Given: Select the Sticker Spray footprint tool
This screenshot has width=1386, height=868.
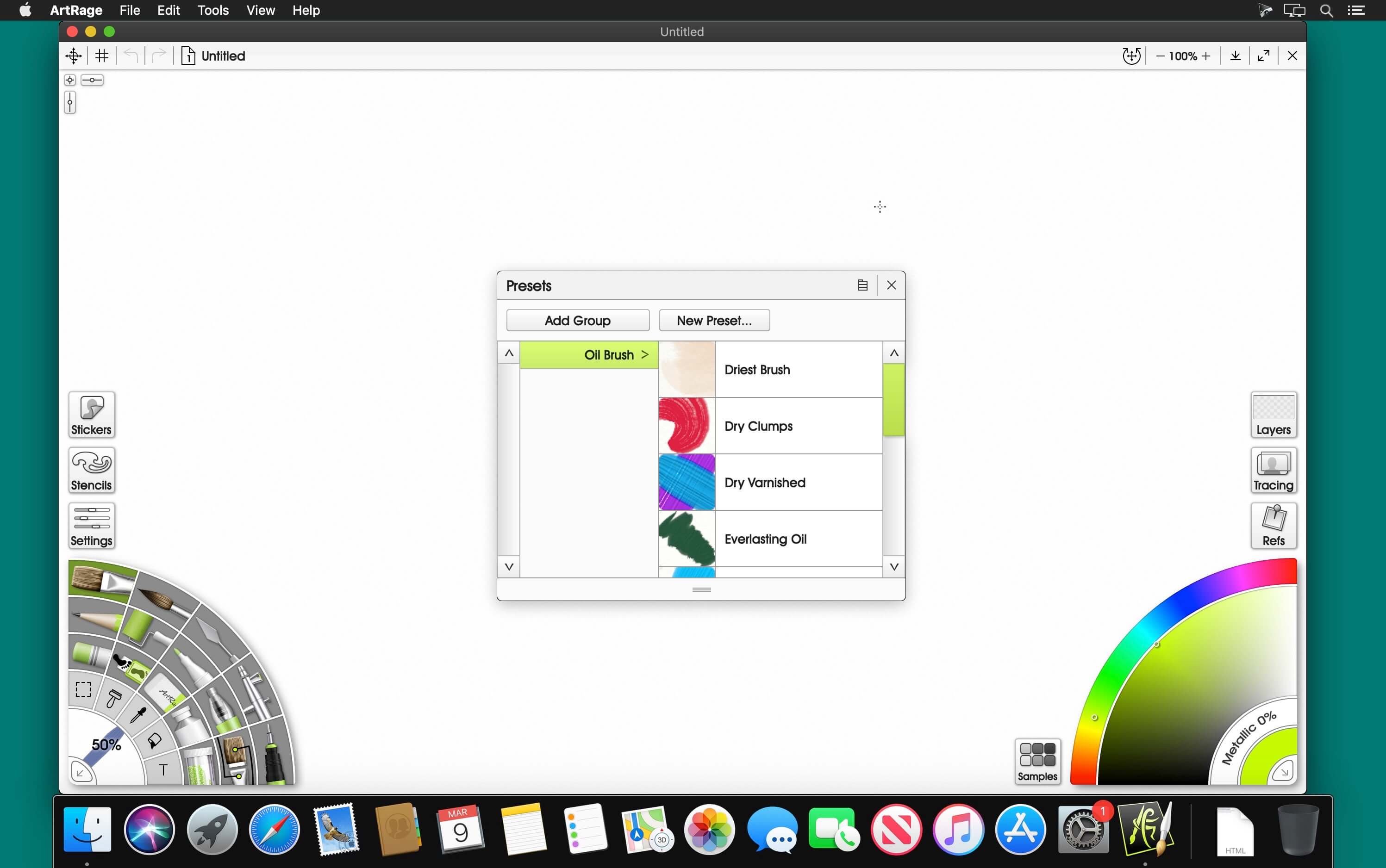Looking at the screenshot, I should point(131,667).
